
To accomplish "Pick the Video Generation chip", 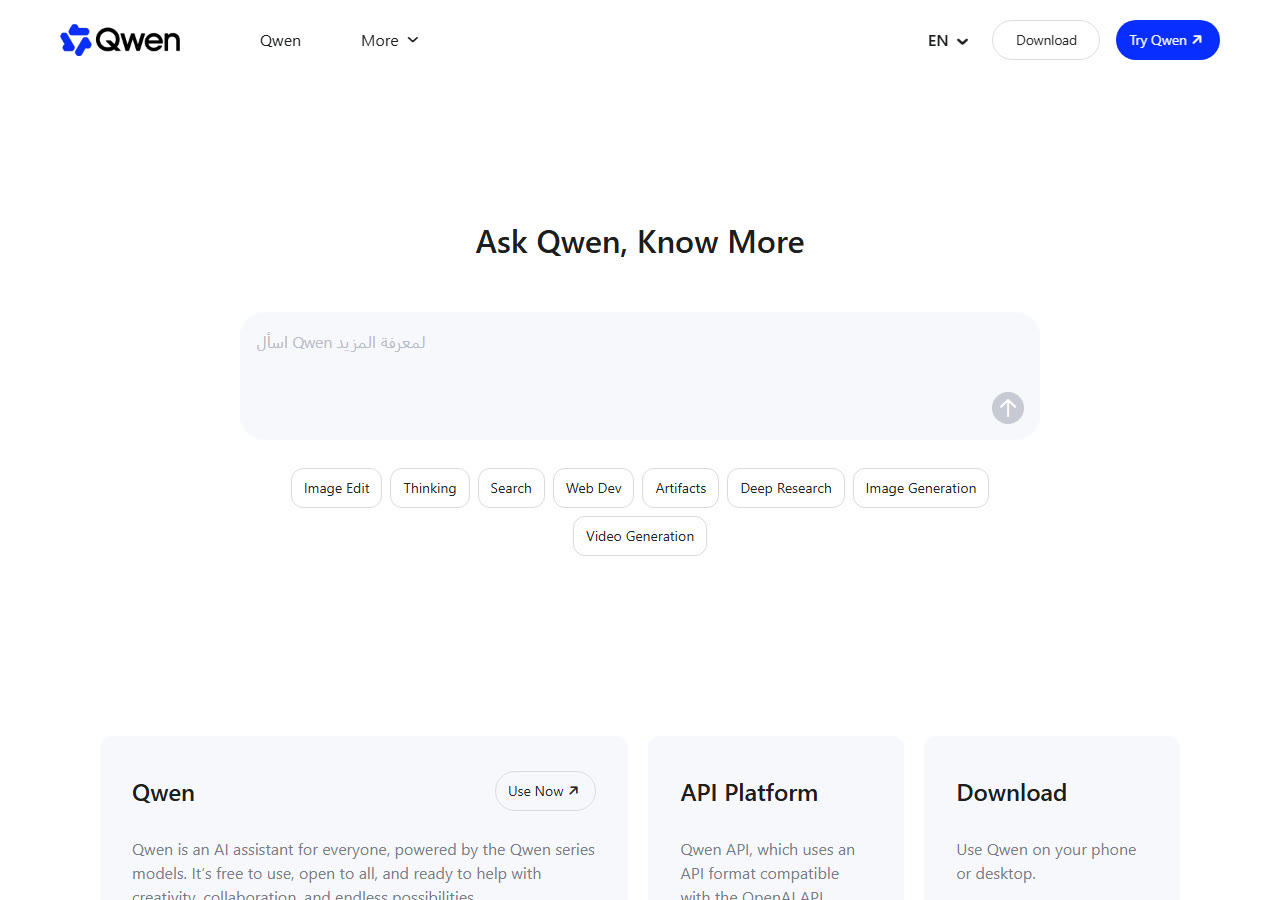I will [640, 536].
